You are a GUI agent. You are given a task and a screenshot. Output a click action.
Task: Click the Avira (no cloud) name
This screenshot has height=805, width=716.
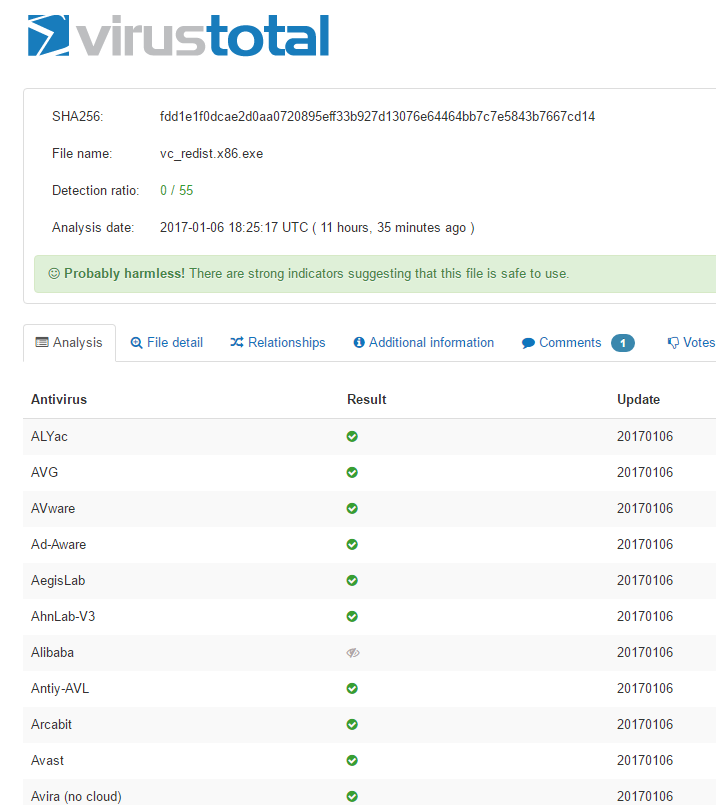pos(76,797)
